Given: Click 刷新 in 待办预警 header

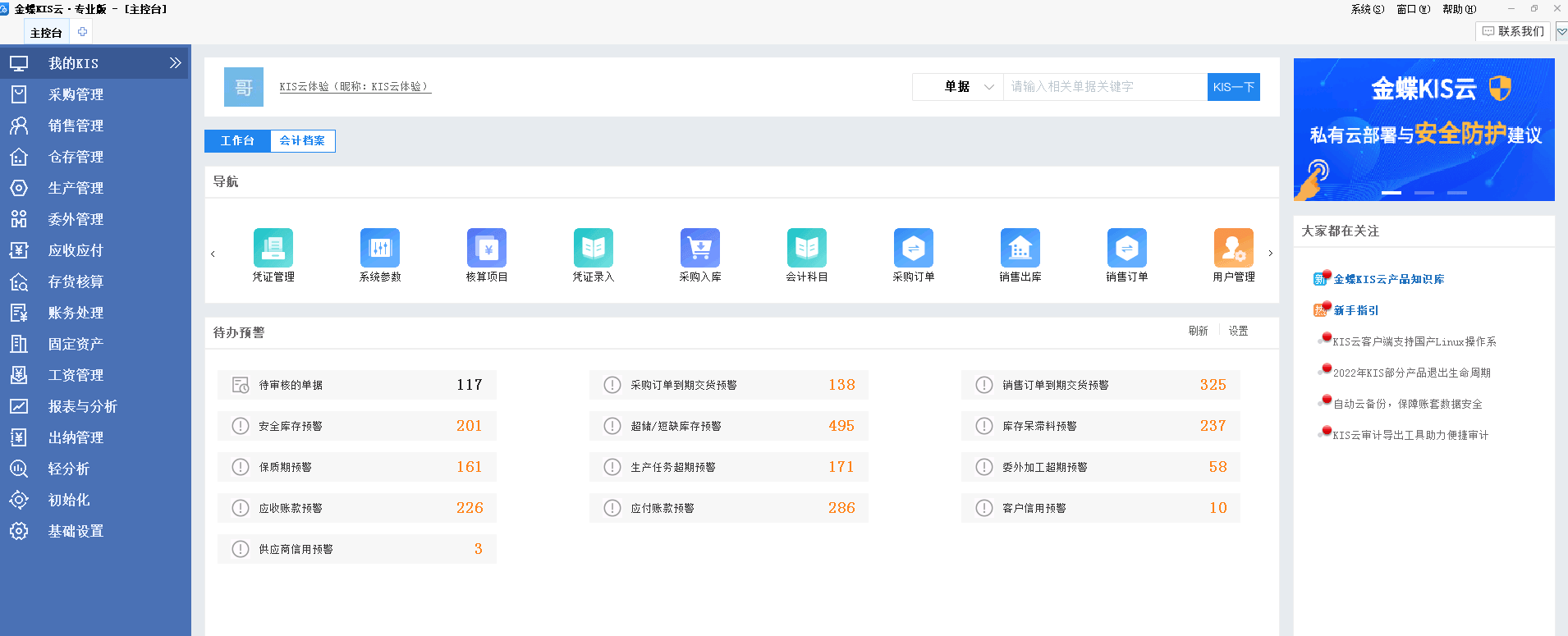Looking at the screenshot, I should (1198, 331).
